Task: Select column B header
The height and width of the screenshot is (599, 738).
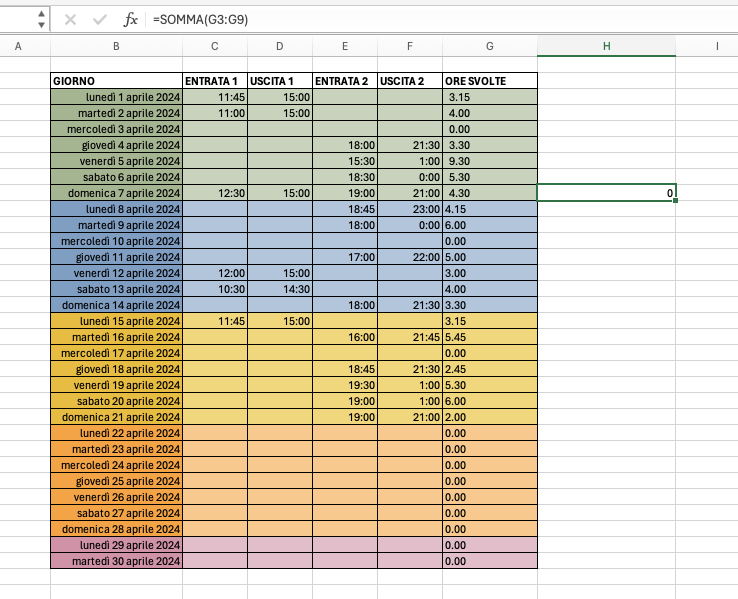Action: (x=116, y=46)
